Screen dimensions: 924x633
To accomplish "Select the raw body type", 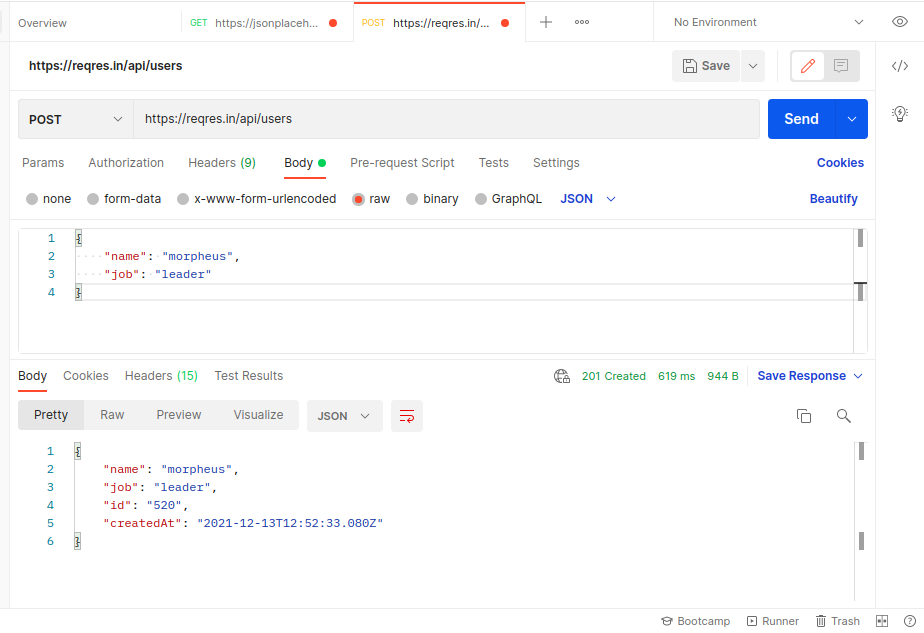I will 371,199.
